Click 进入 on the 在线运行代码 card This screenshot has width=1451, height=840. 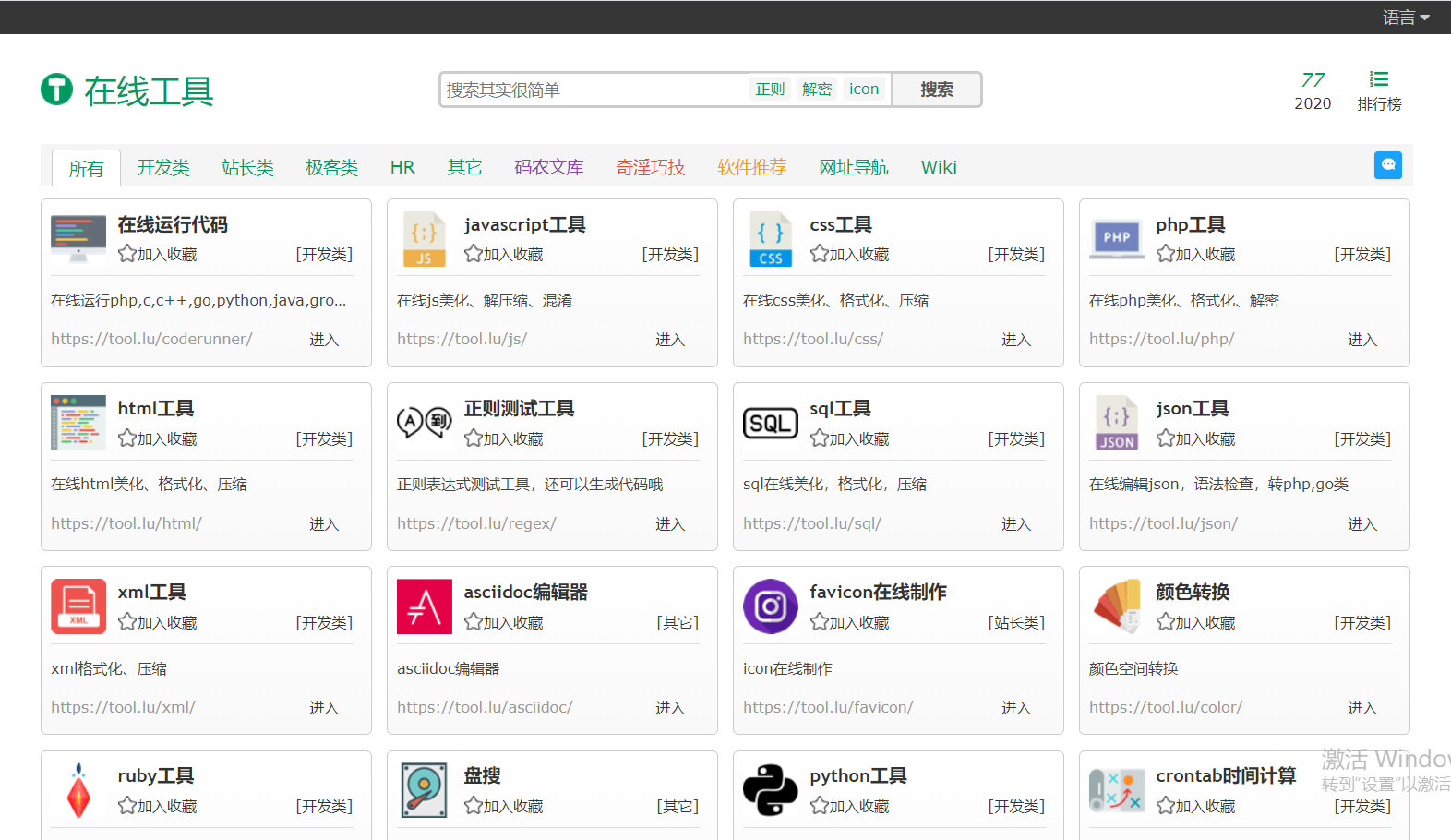click(x=324, y=340)
